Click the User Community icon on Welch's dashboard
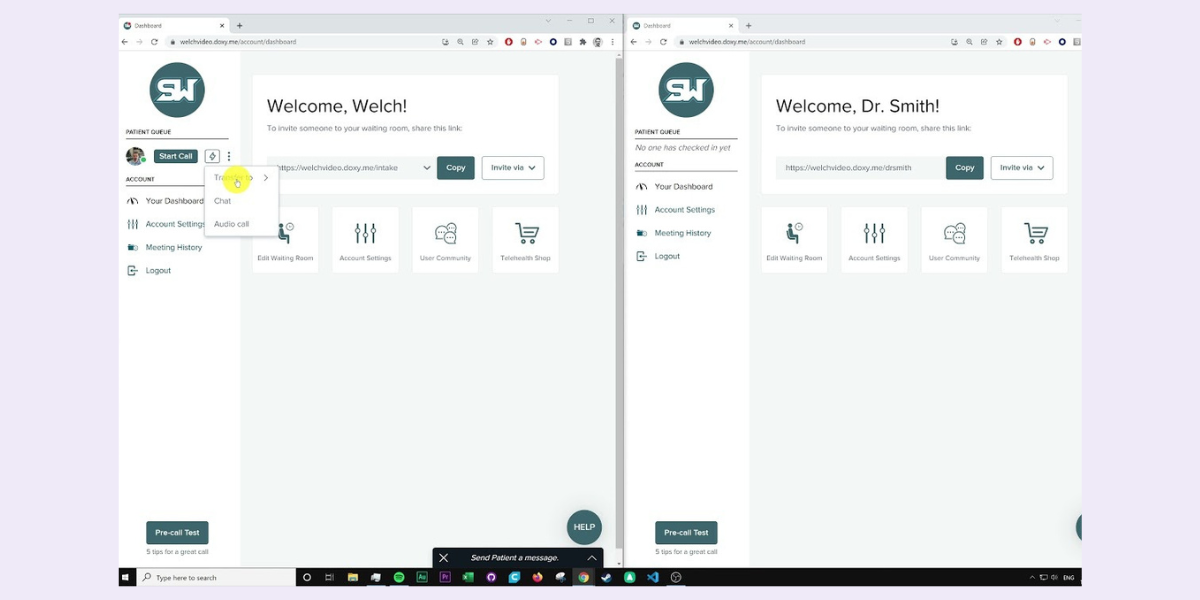 (445, 239)
